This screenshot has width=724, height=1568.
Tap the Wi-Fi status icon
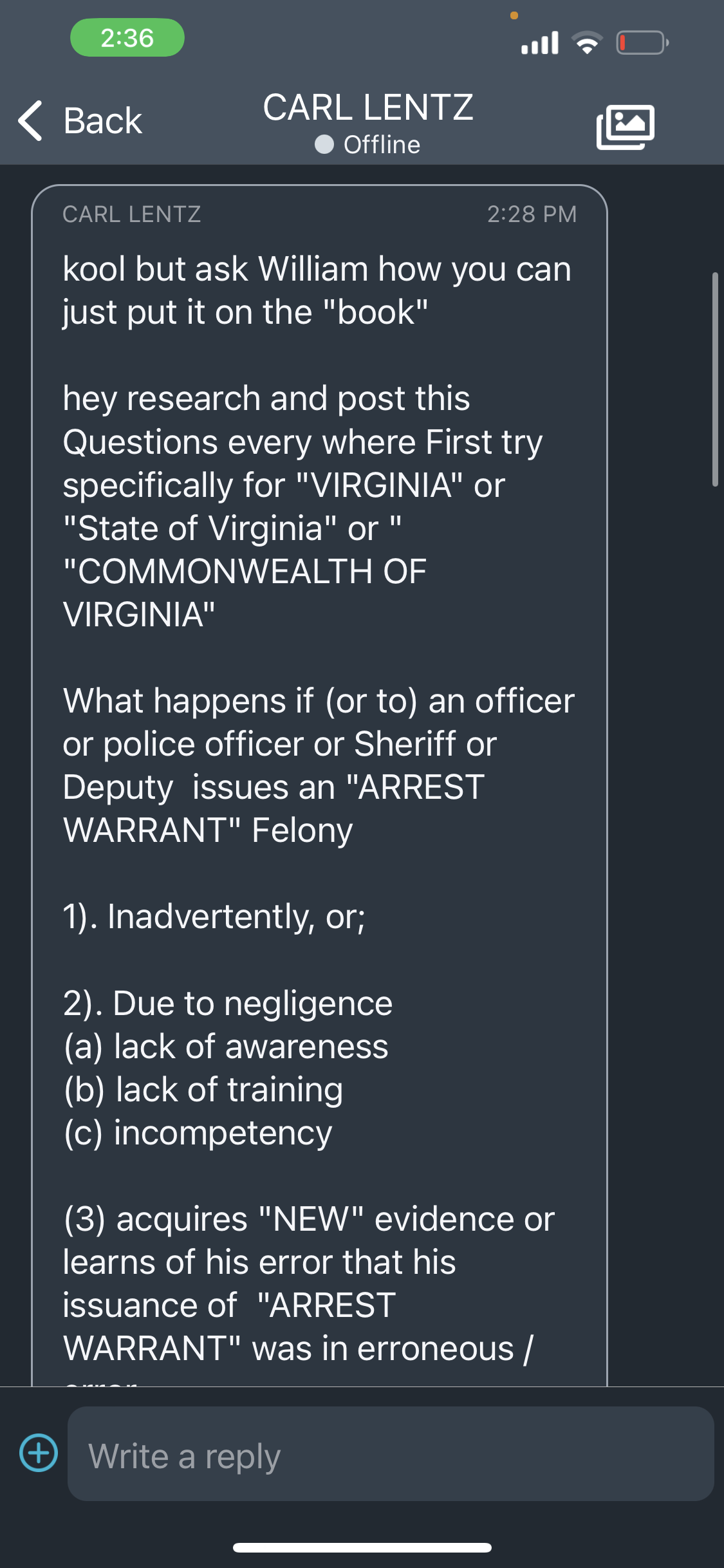(587, 43)
